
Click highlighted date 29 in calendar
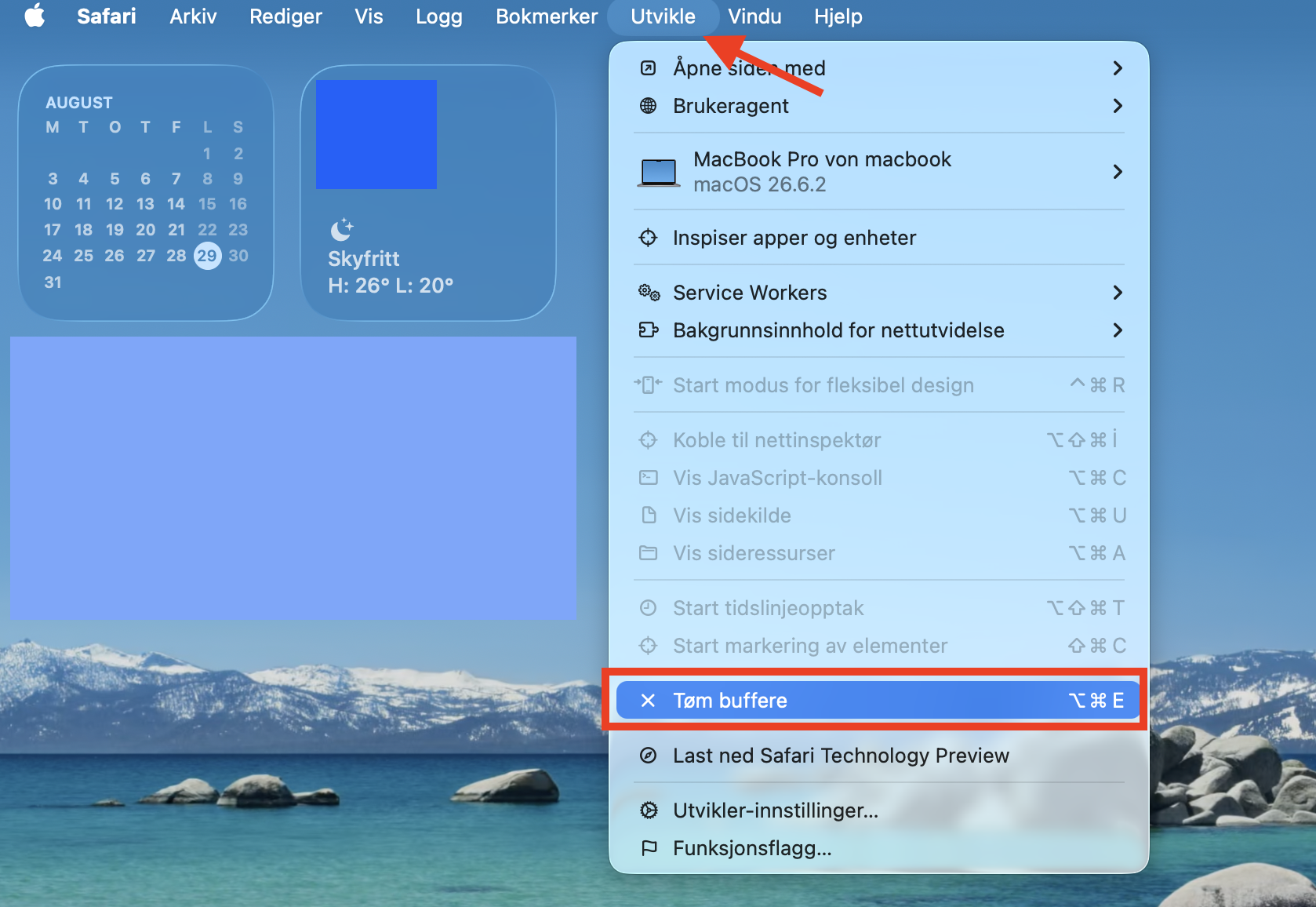click(207, 256)
